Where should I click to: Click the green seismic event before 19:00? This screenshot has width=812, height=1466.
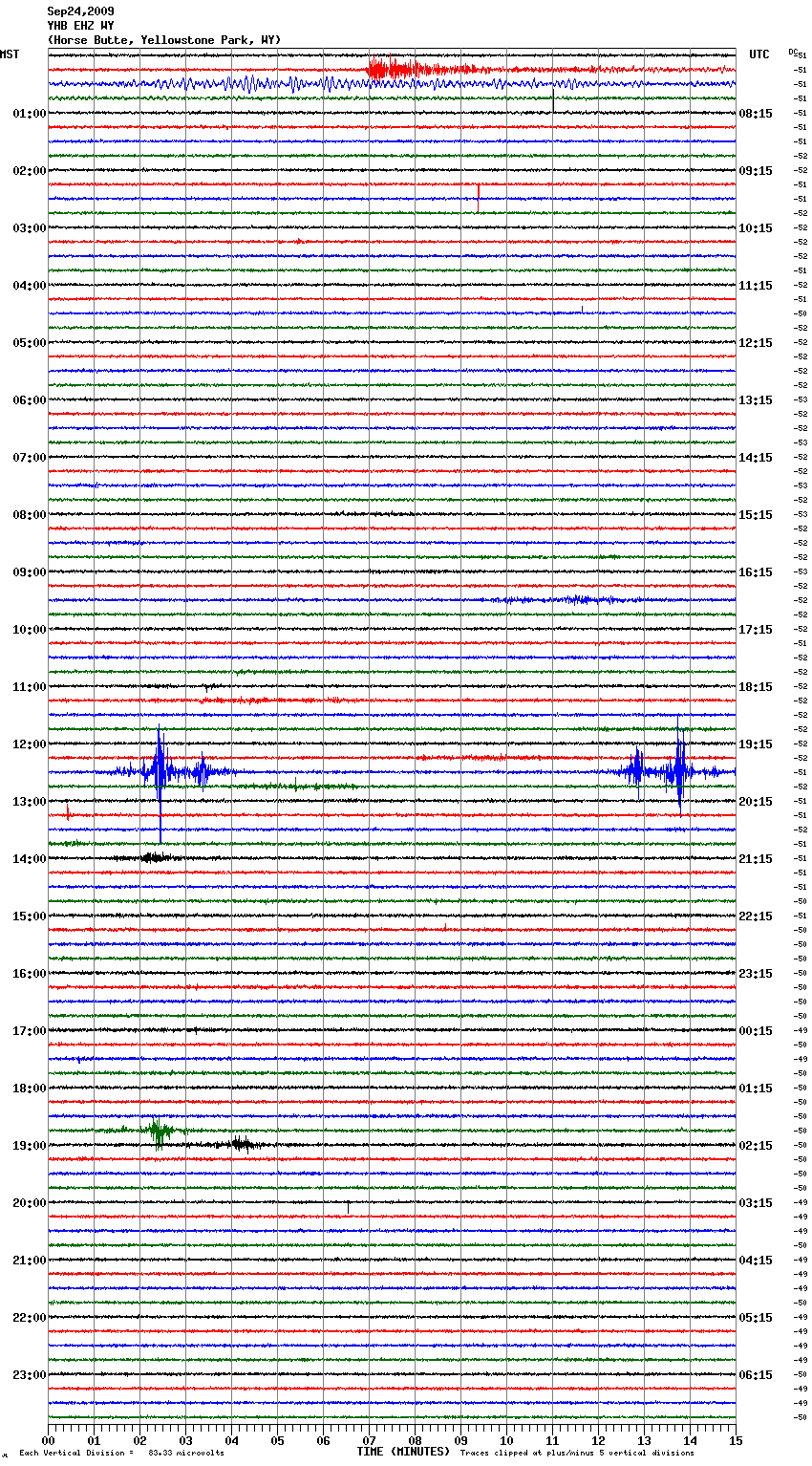pos(159,1131)
